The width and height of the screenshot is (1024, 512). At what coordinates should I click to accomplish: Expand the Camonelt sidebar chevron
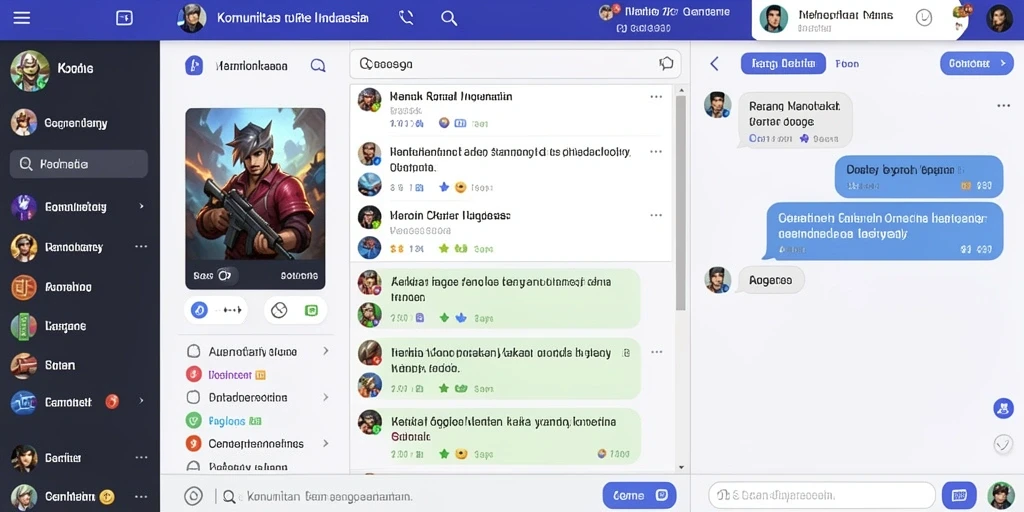[x=141, y=402]
